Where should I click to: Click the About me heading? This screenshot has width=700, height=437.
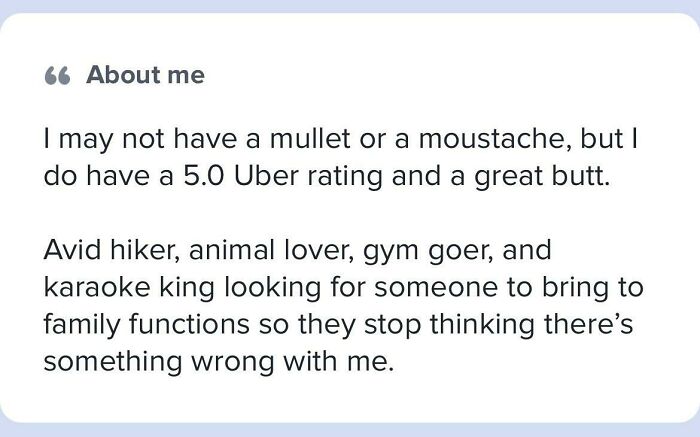145,75
